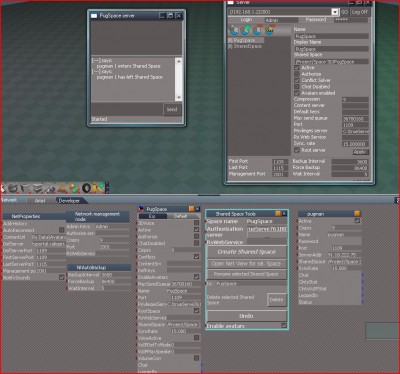Click the Name field in pugman panel
This screenshot has height=374, width=400.
click(344, 234)
